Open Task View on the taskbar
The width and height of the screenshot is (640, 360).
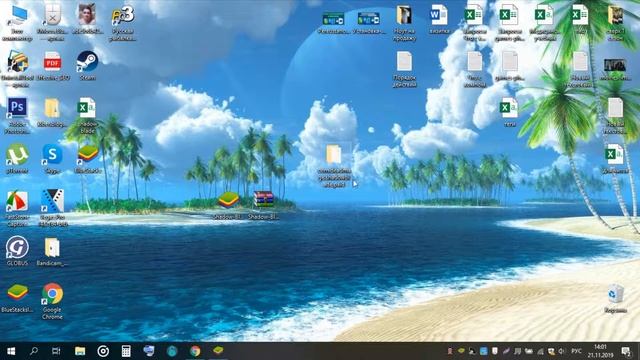(56, 351)
